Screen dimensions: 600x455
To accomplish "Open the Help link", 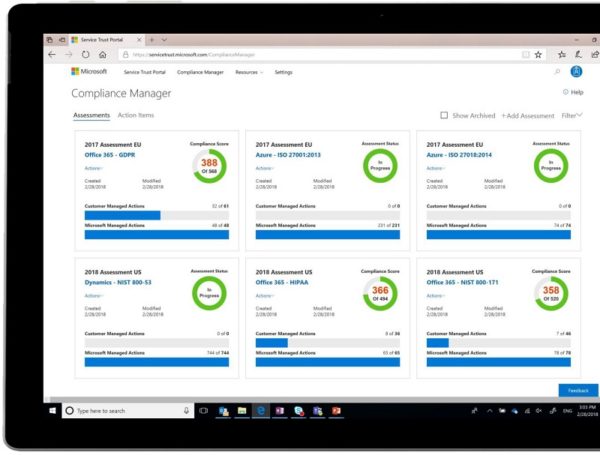I will [573, 92].
